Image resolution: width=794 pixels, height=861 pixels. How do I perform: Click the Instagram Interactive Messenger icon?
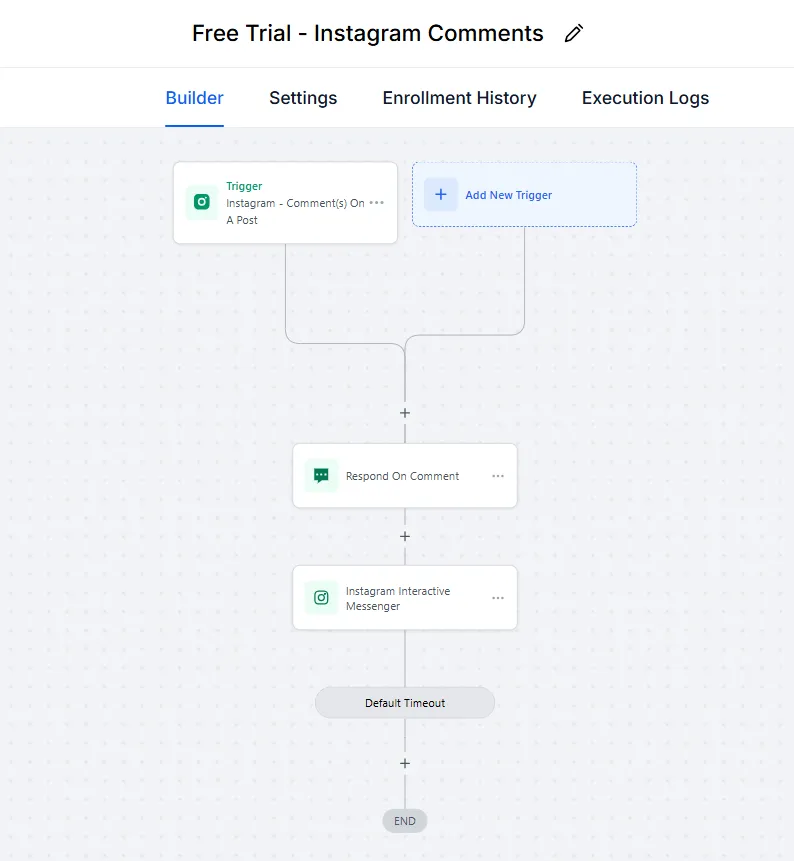(x=321, y=598)
